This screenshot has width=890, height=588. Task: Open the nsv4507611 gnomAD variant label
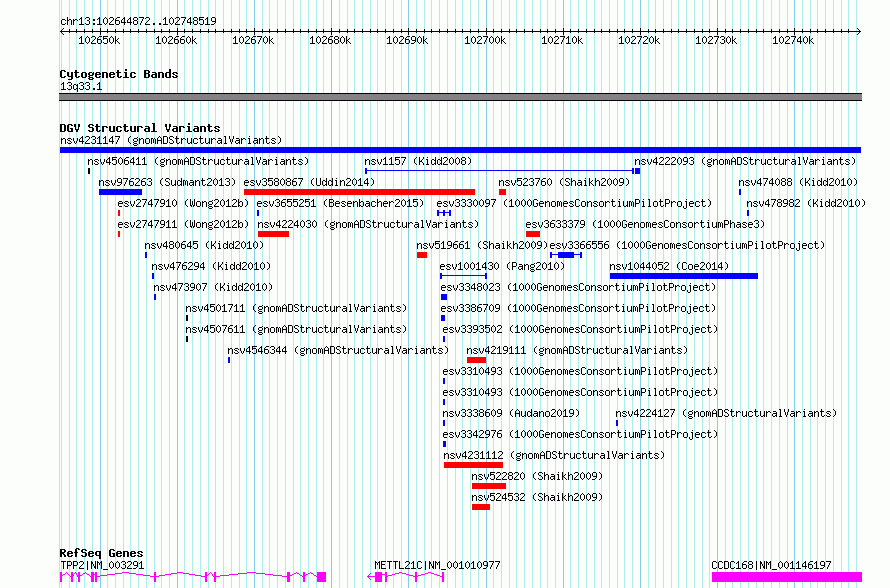point(296,329)
